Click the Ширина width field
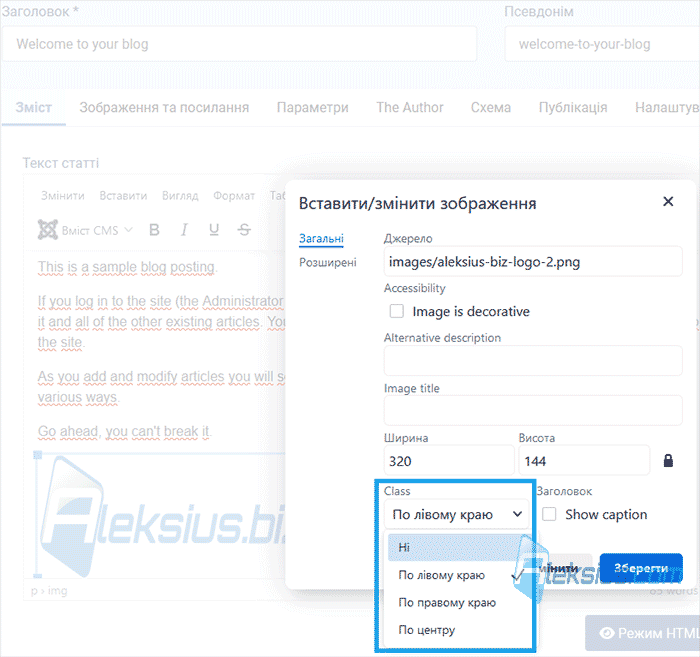 449,461
